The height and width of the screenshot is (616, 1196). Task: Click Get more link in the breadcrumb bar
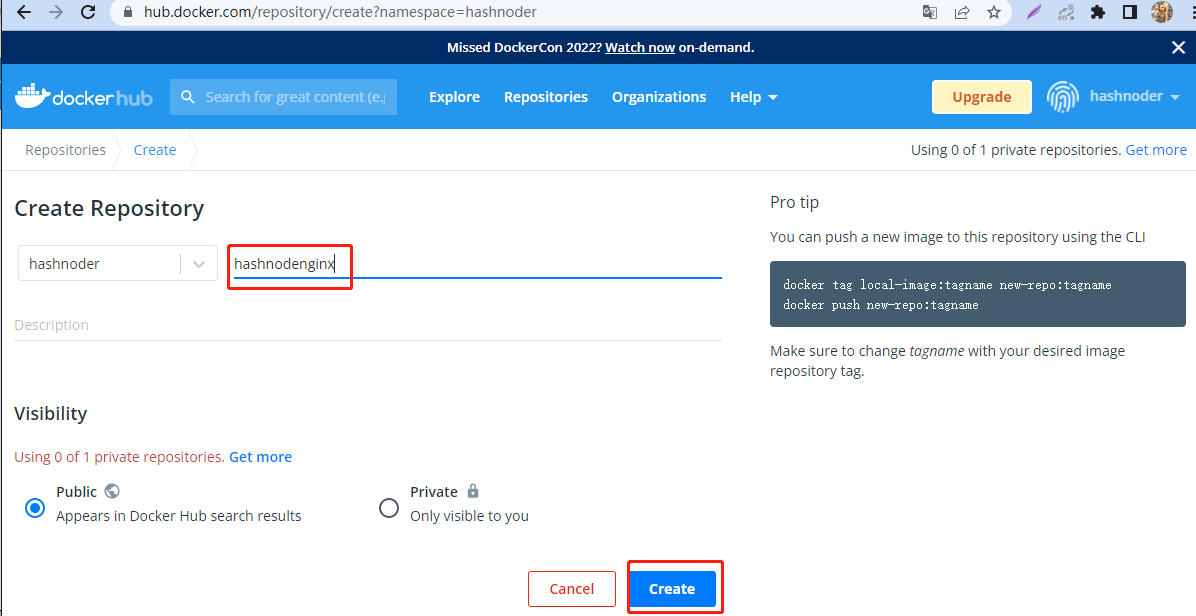tap(1156, 150)
